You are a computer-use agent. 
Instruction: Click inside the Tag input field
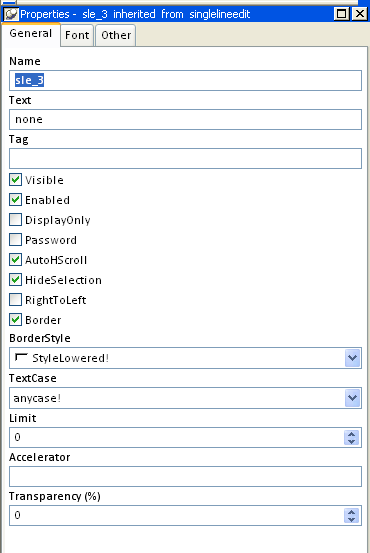tap(185, 158)
